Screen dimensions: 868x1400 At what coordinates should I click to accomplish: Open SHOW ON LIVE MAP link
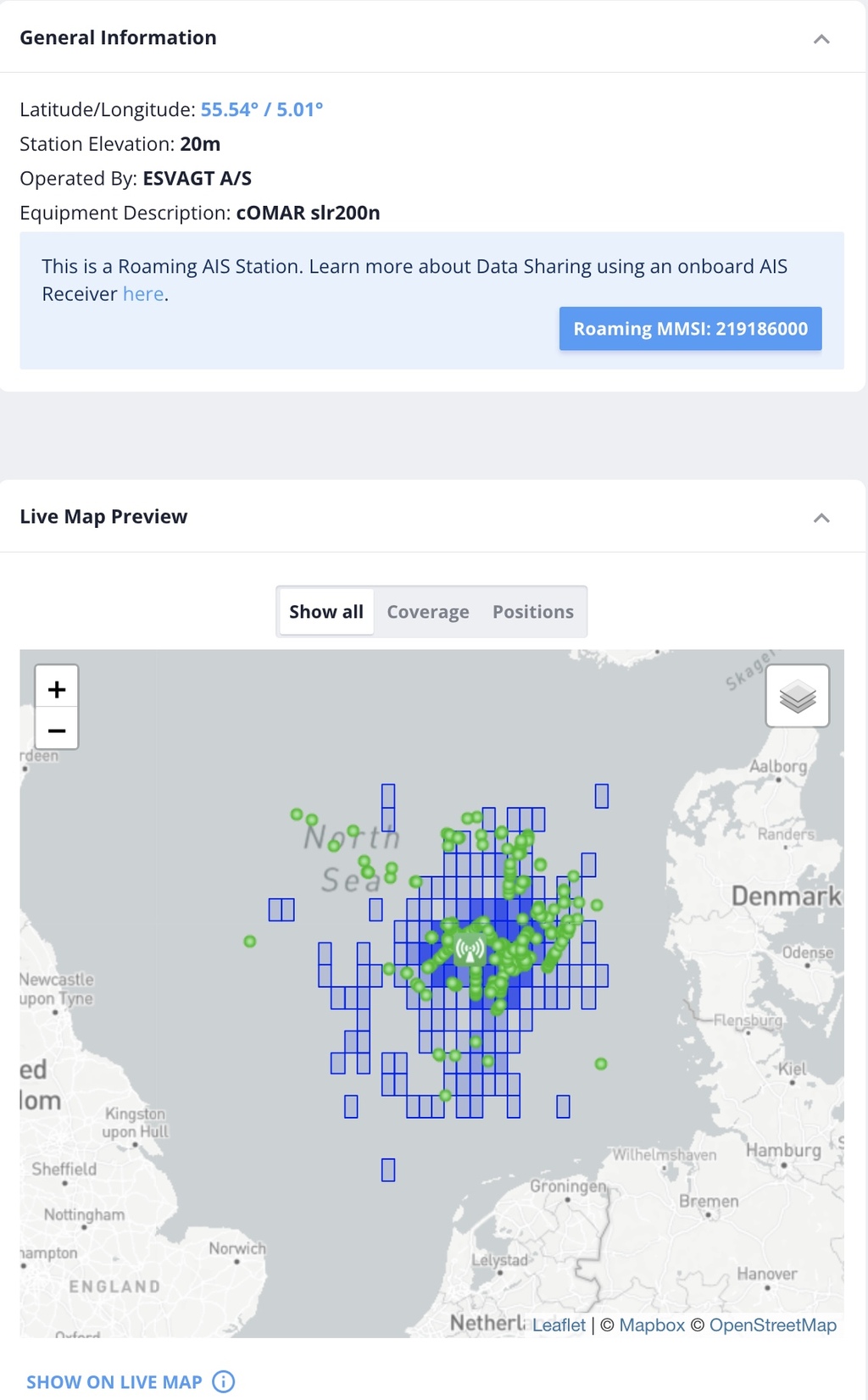point(114,1382)
